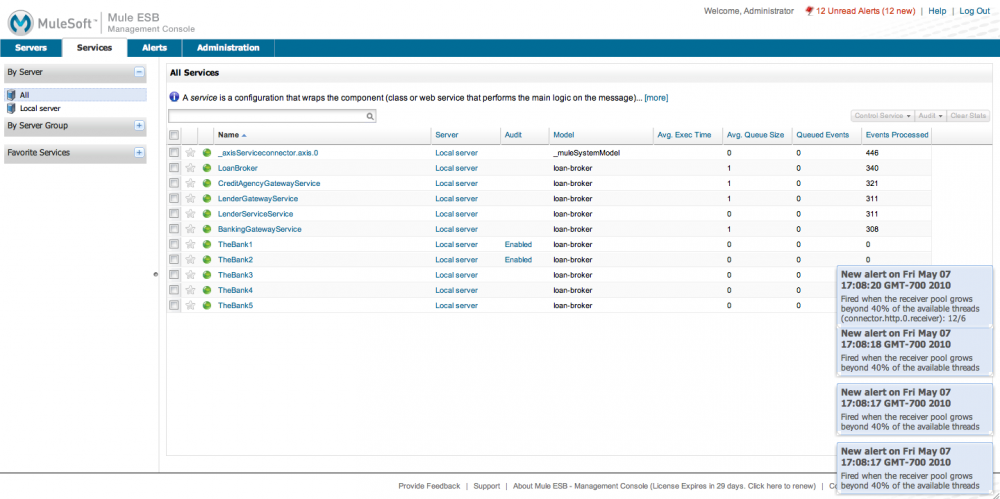Star the TheBank5 favorite icon
Viewport: 1000px width, 499px height.
click(190, 306)
